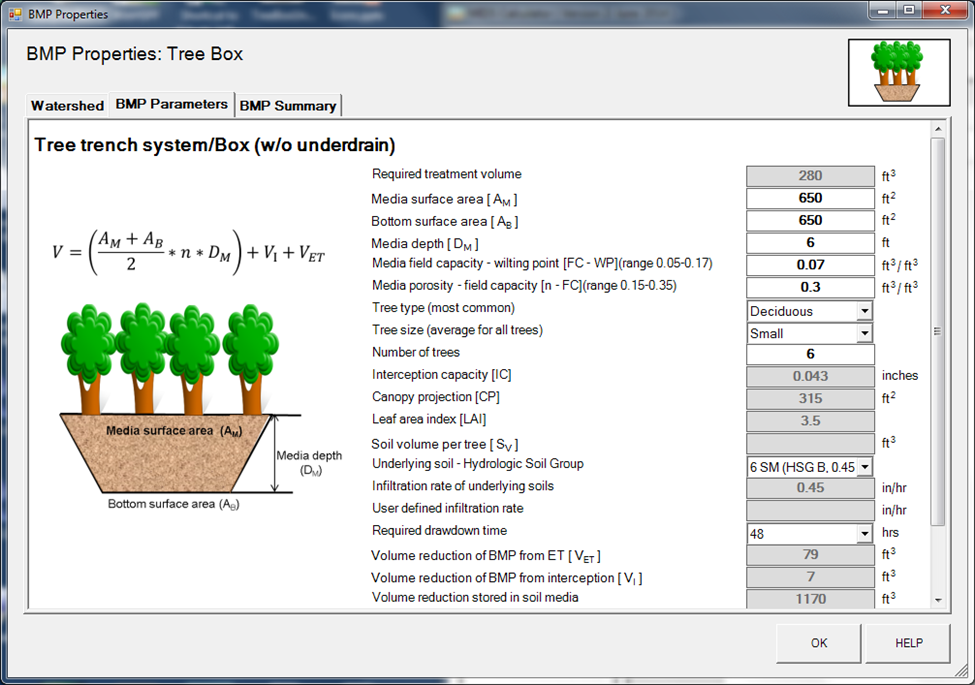This screenshot has width=975, height=685.
Task: Click the Tree Box thumbnail image
Action: coord(898,73)
